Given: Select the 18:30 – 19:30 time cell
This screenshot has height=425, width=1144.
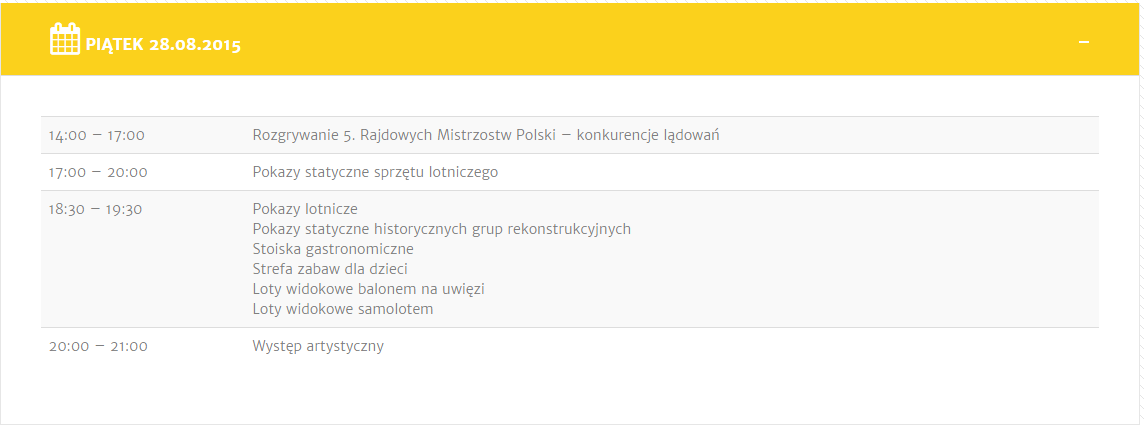Looking at the screenshot, I should [96, 210].
